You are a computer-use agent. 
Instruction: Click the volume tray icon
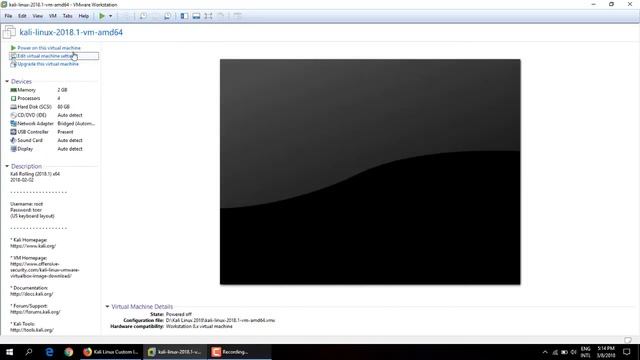[574, 352]
